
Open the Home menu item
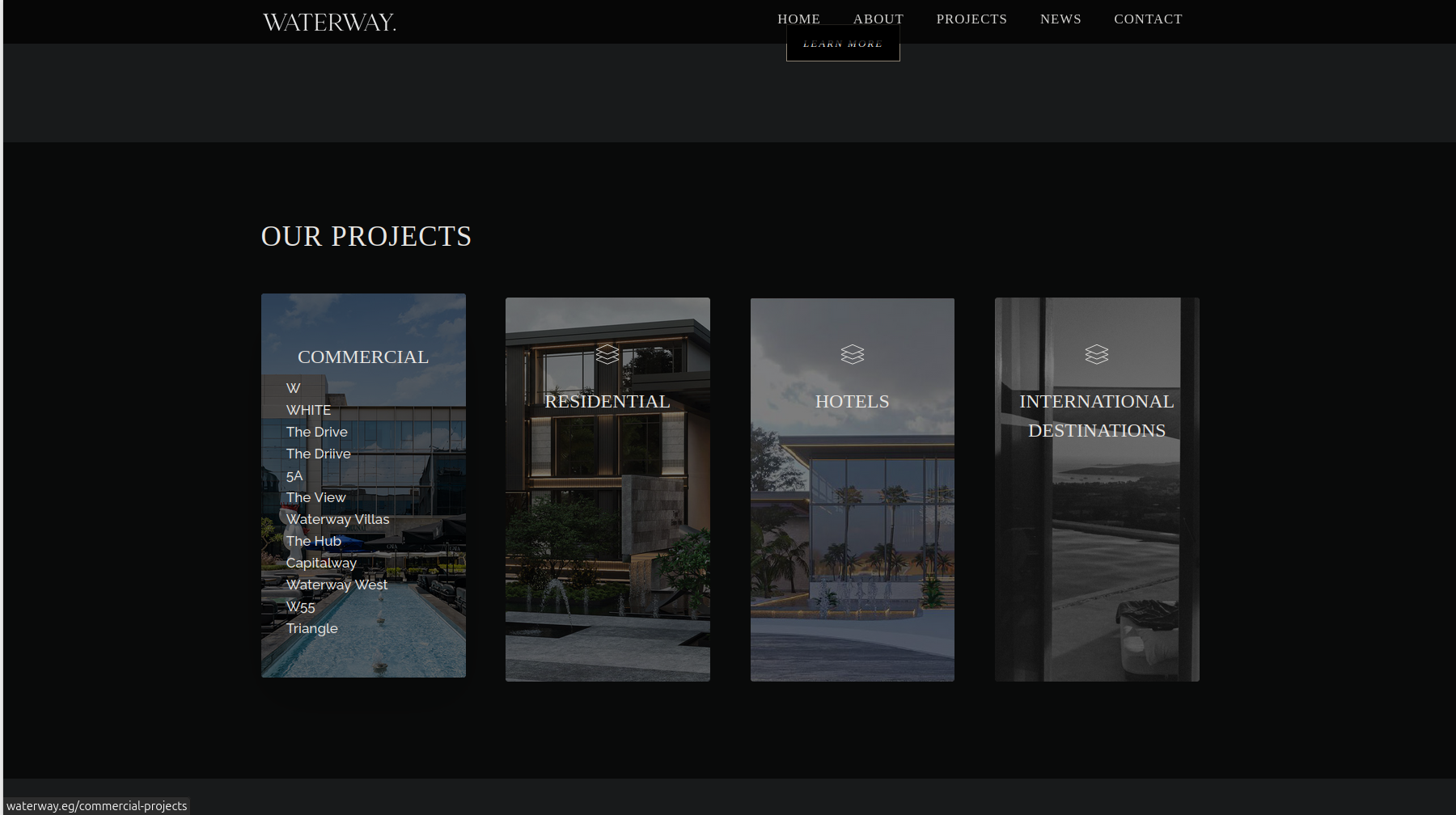[x=798, y=19]
